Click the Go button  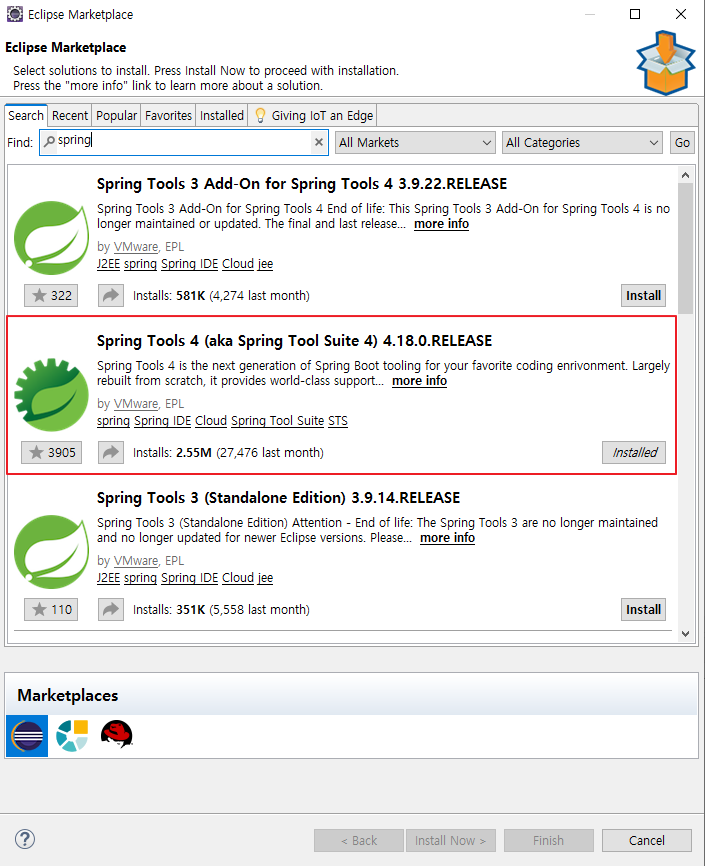(x=682, y=142)
